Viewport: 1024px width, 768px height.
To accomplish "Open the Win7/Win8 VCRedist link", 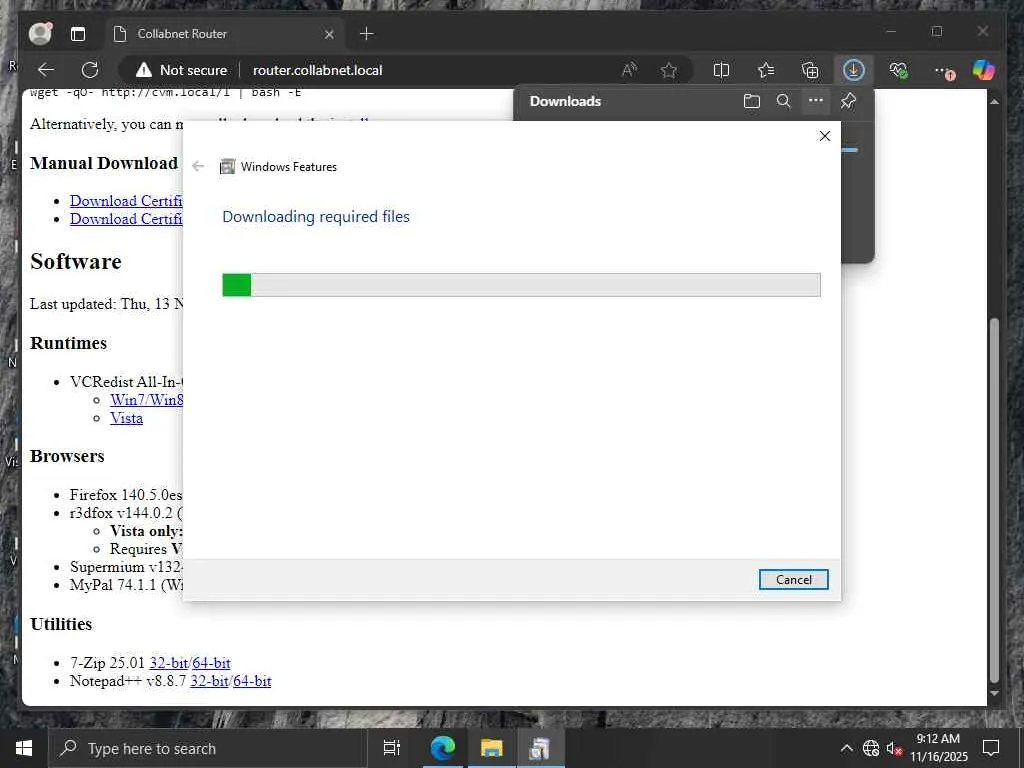I will [x=146, y=400].
